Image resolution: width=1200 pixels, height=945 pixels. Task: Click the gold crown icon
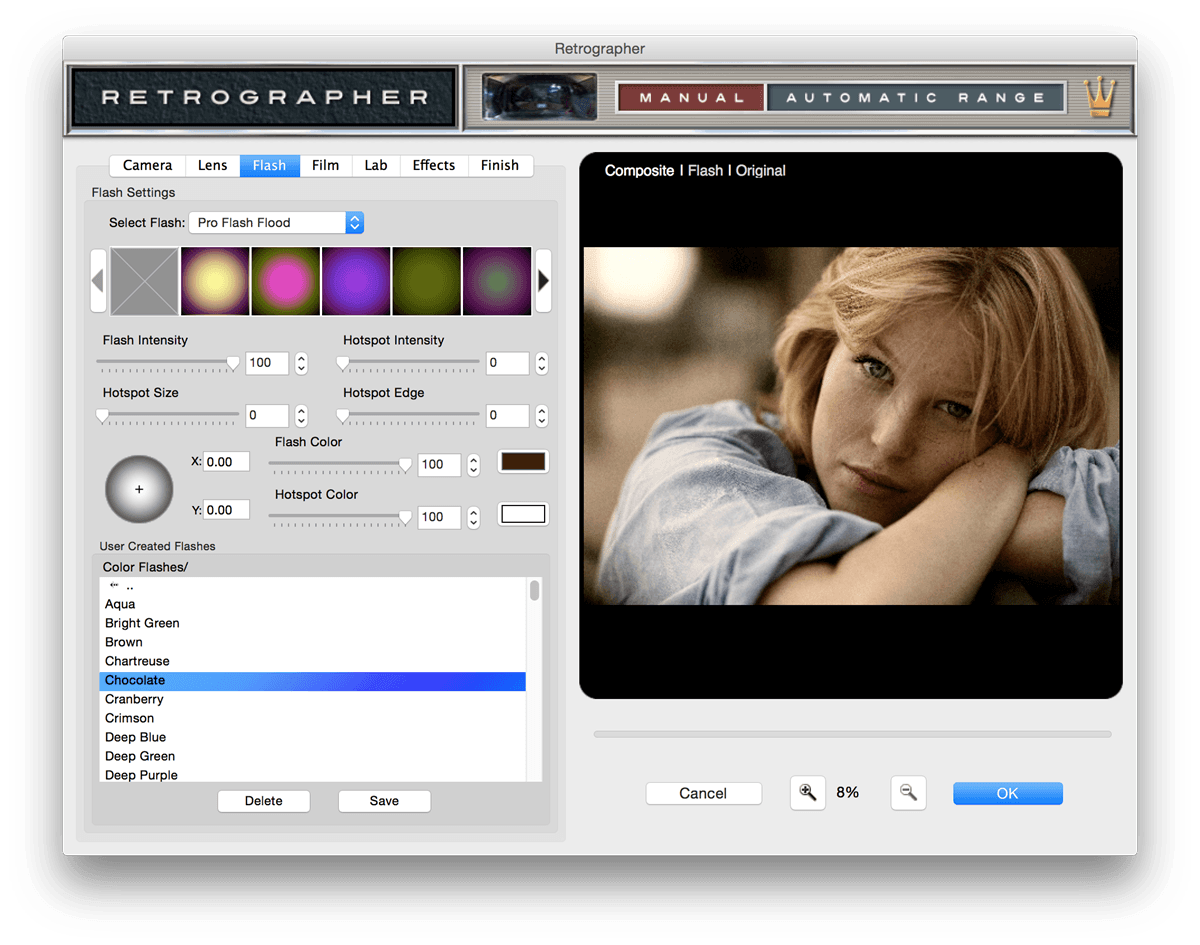point(1100,98)
